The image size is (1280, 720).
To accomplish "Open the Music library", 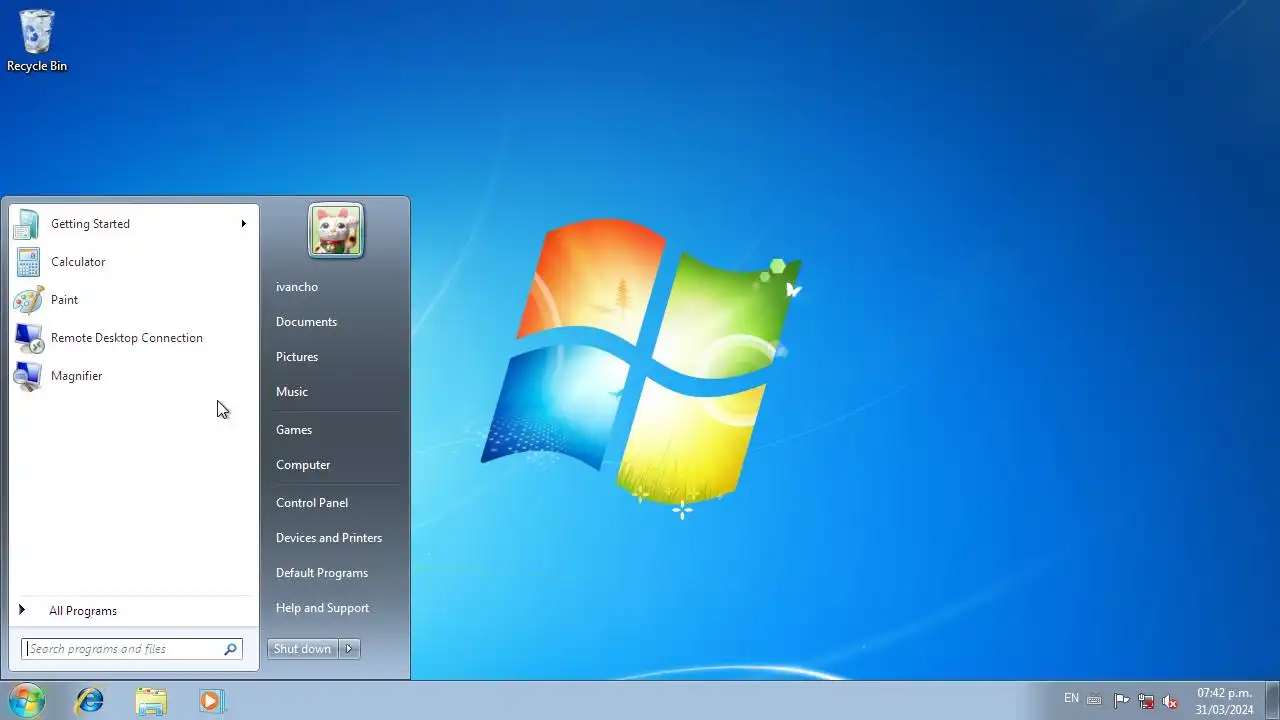I will tap(292, 392).
